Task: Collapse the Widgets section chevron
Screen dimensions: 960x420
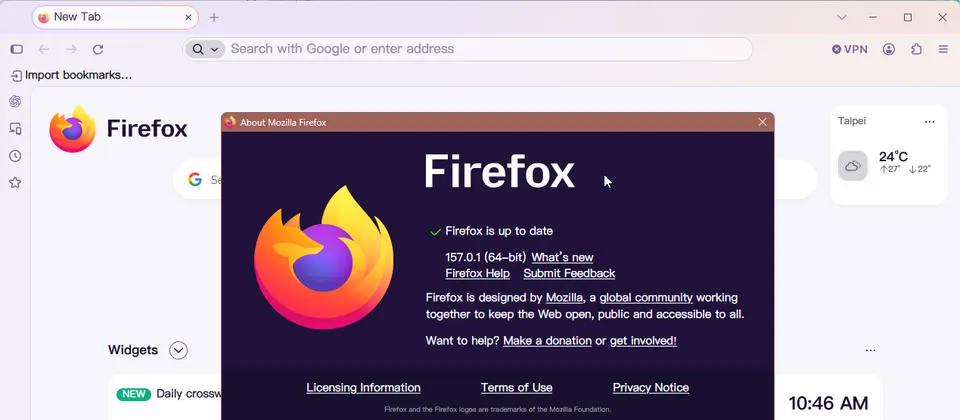Action: click(x=178, y=350)
